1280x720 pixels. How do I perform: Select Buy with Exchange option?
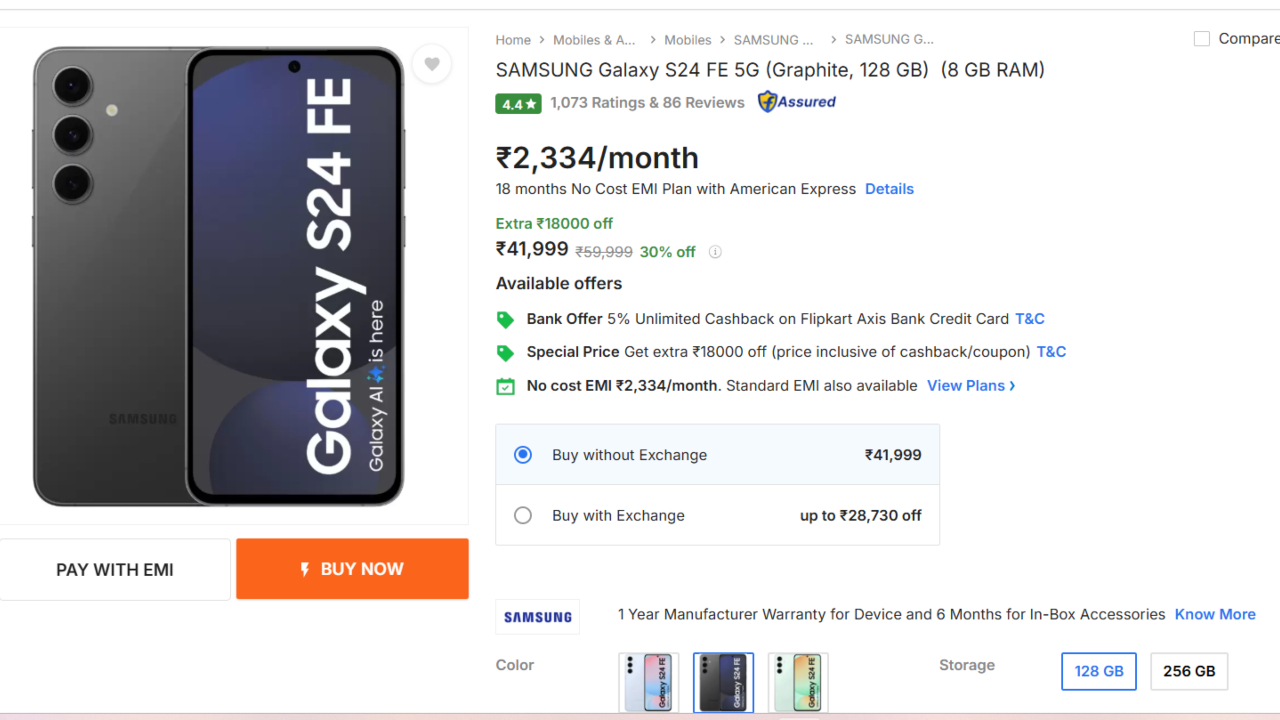523,516
